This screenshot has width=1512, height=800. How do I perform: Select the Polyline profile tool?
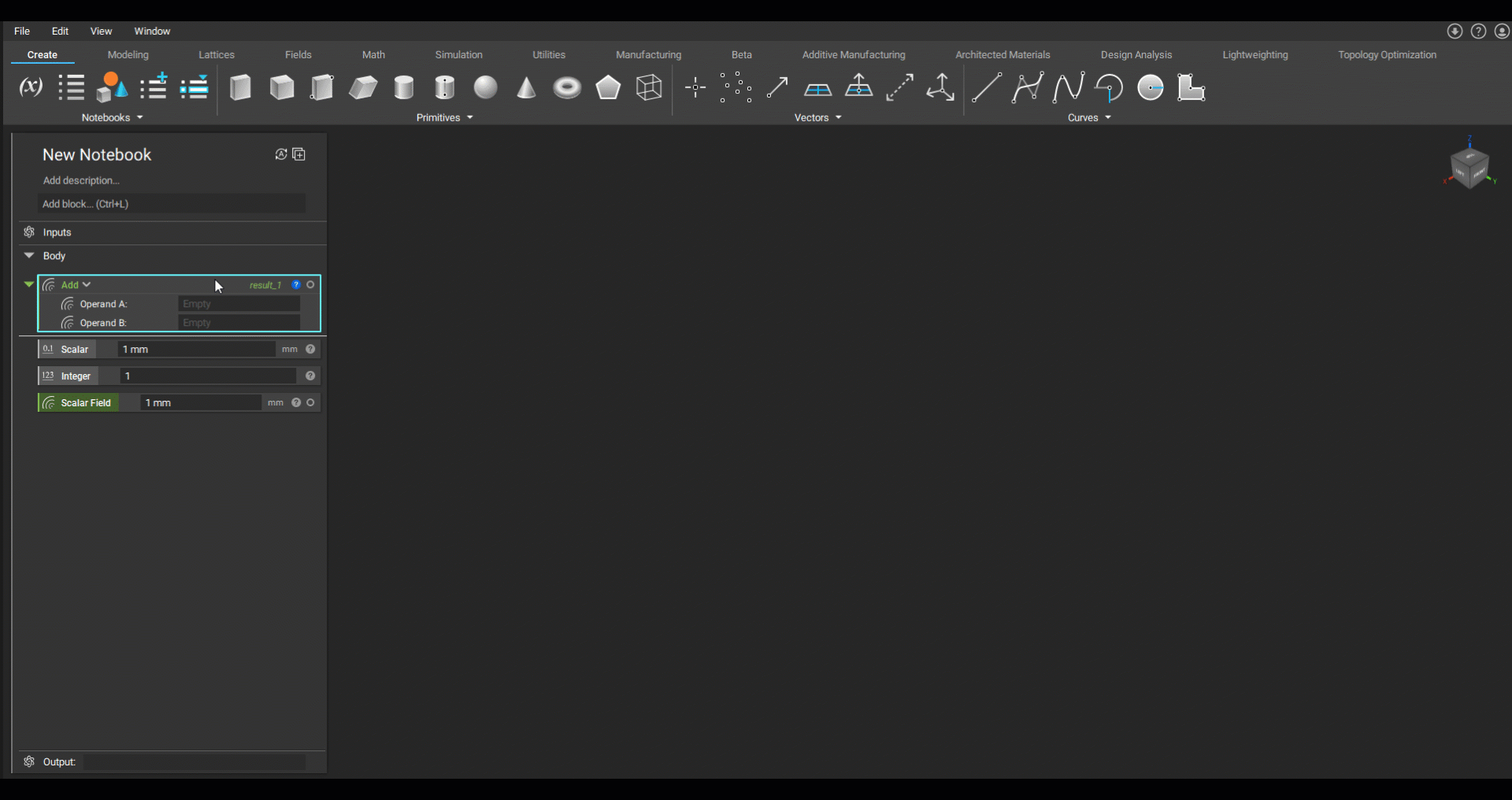click(1191, 87)
